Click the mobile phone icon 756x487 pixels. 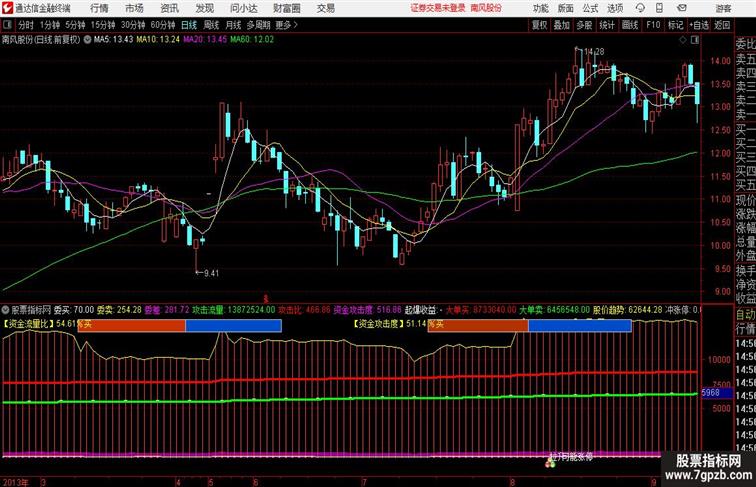(660, 8)
